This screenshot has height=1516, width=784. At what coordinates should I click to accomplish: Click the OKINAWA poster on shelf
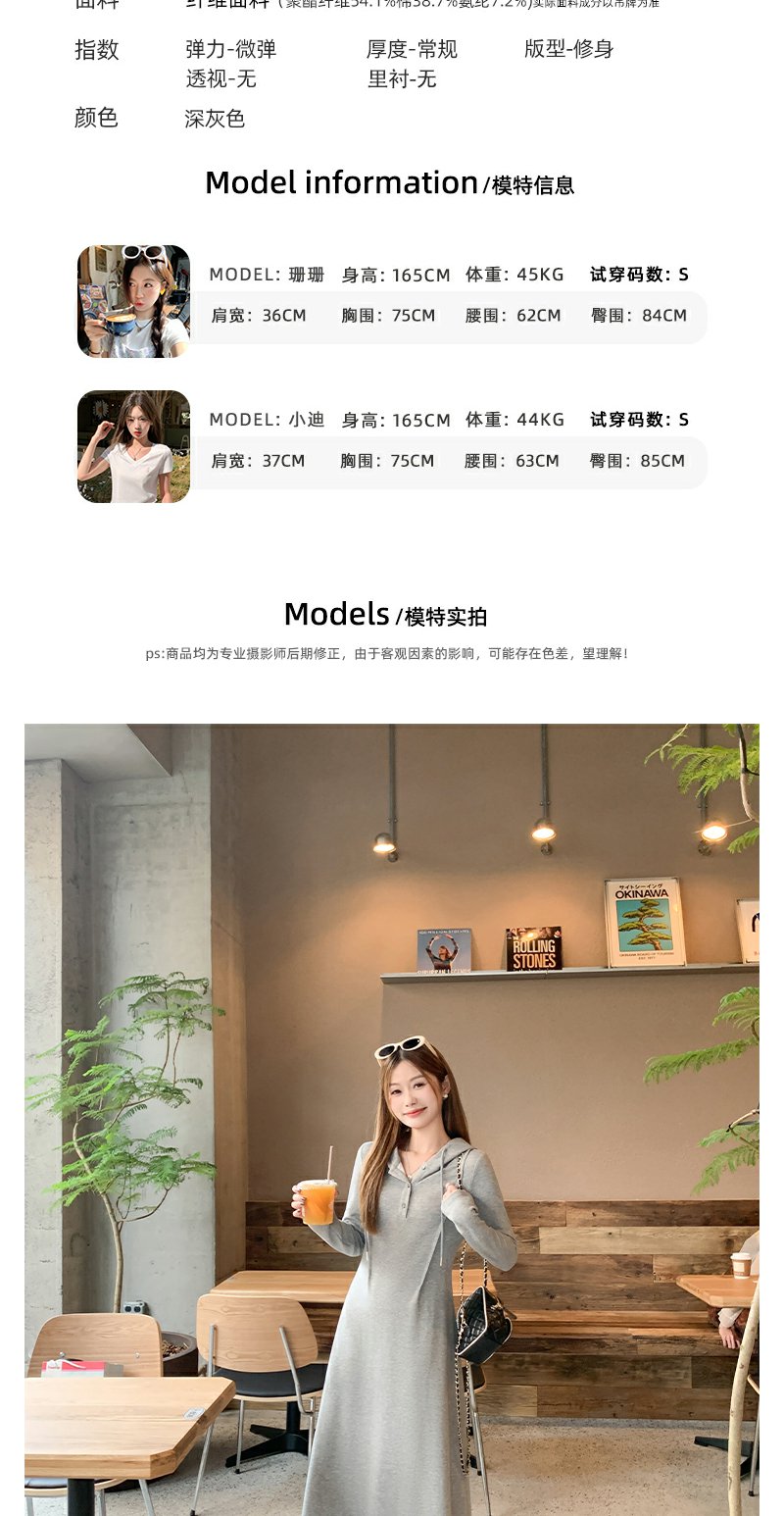(x=644, y=923)
